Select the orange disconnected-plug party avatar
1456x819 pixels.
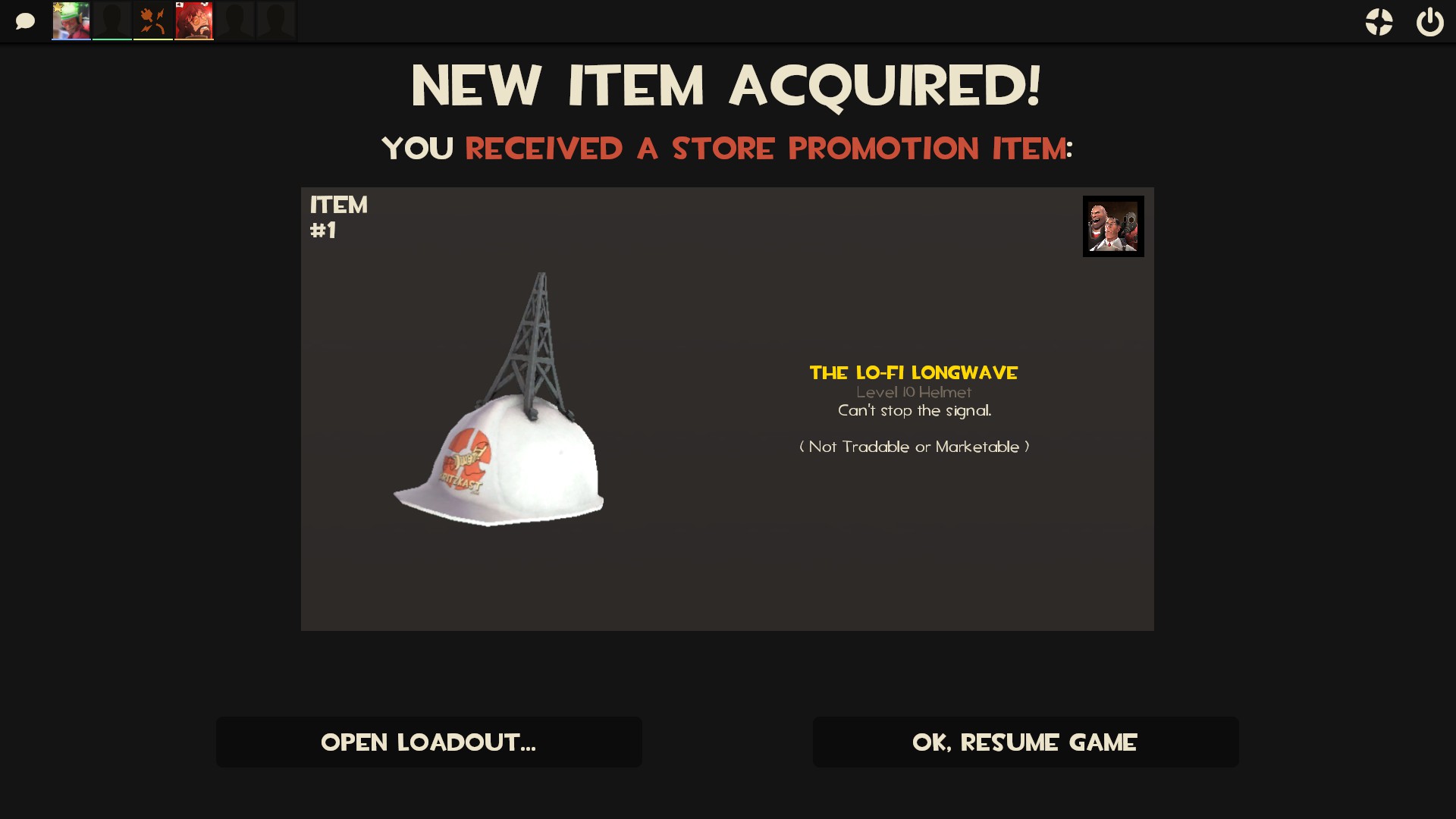(x=153, y=20)
